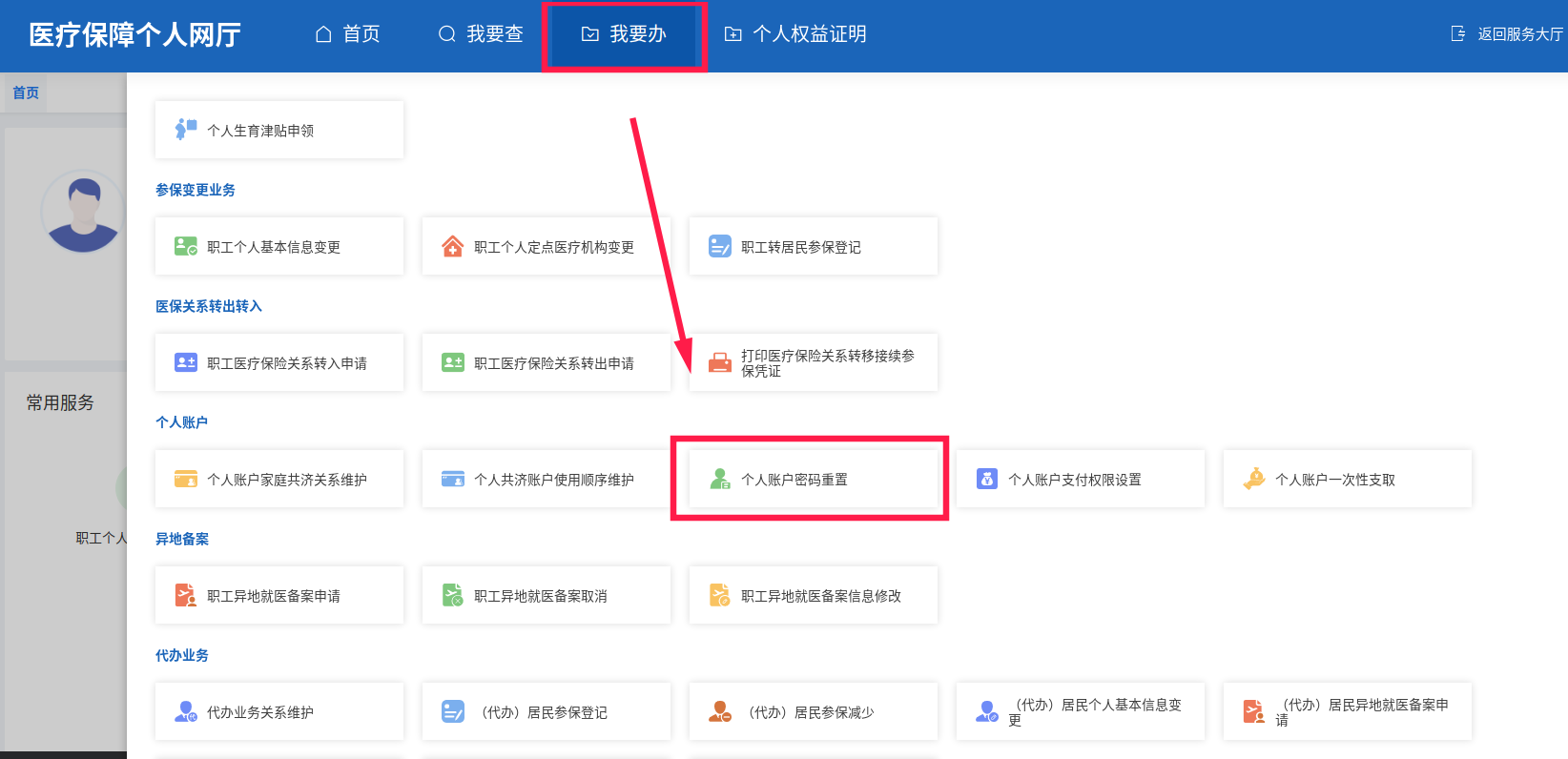Click 个人共济账户使用顺序维护 icon

pyautogui.click(x=453, y=479)
